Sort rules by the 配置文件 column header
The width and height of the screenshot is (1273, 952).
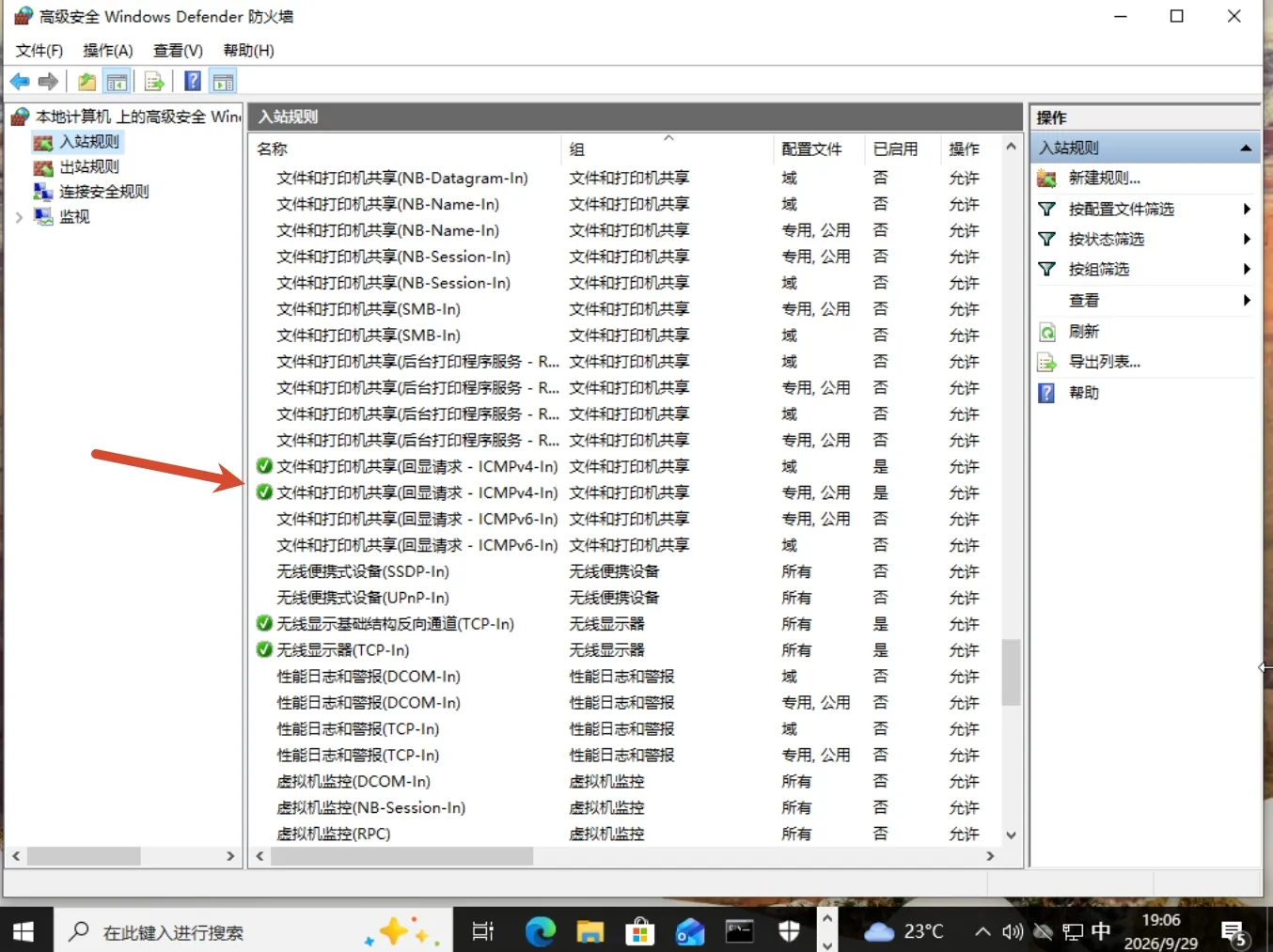819,148
